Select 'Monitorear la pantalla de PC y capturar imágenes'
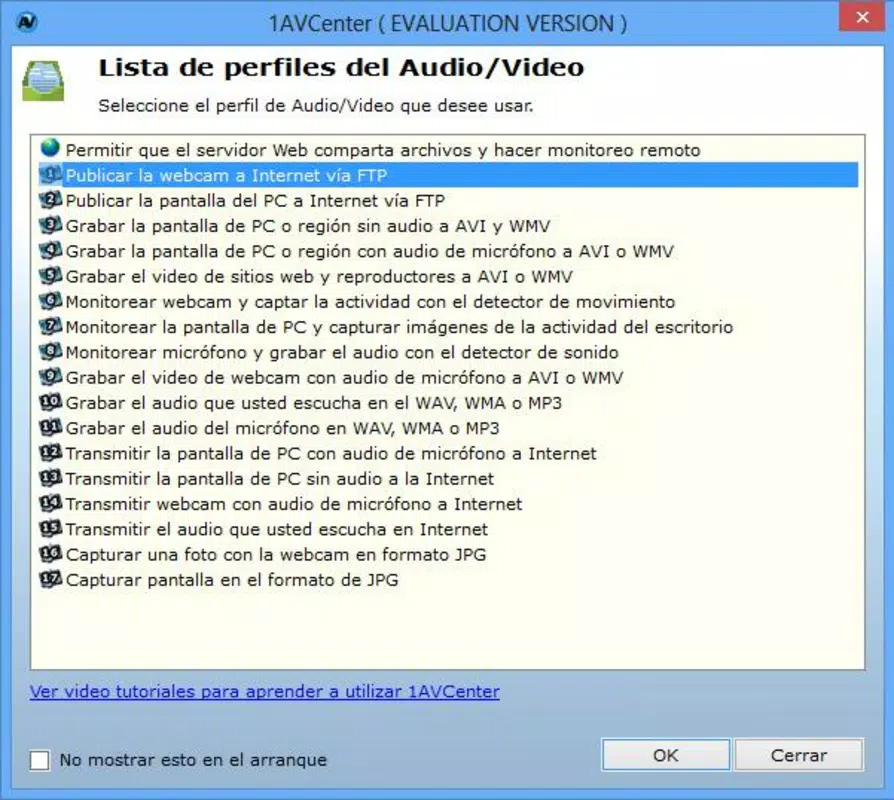This screenshot has width=894, height=800. [399, 327]
